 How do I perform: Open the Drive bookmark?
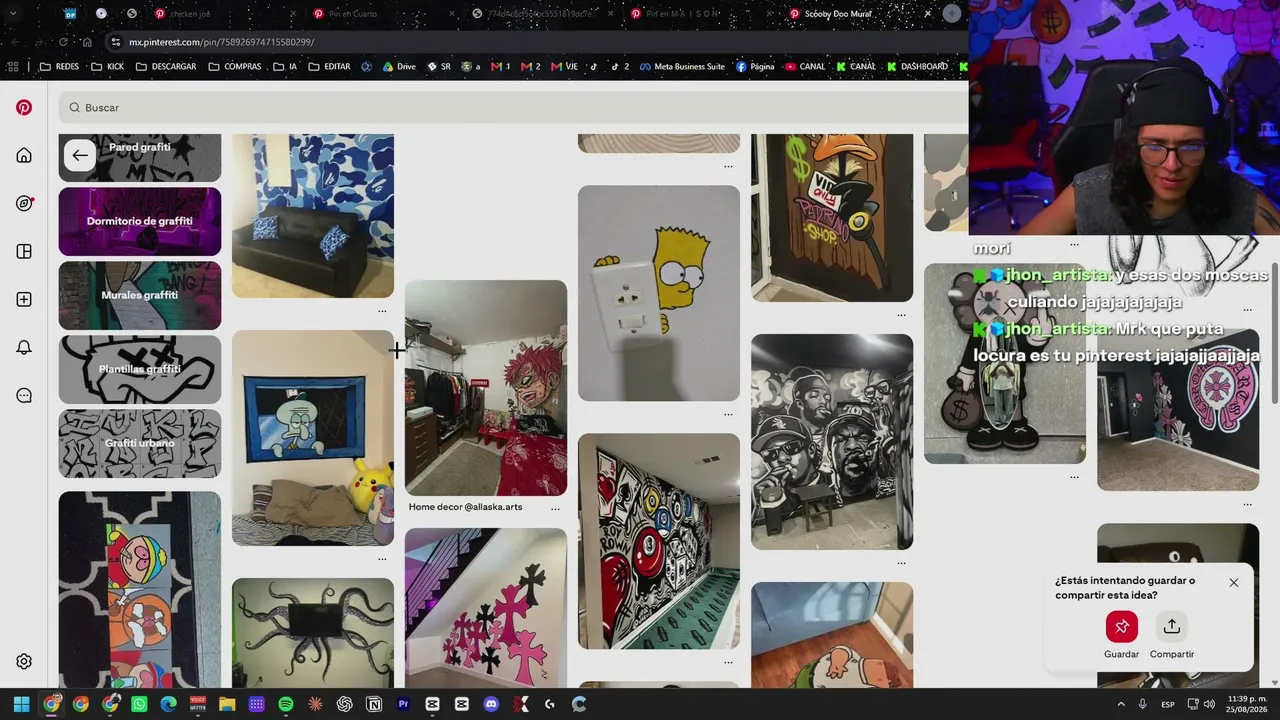point(399,67)
